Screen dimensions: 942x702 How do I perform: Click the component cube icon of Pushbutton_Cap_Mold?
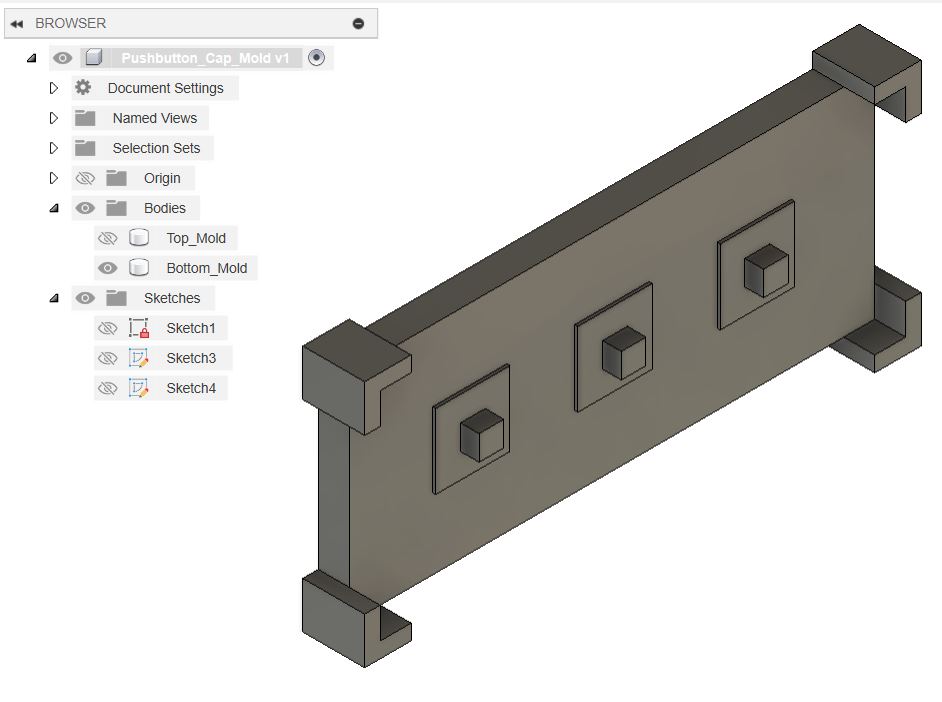pos(93,58)
